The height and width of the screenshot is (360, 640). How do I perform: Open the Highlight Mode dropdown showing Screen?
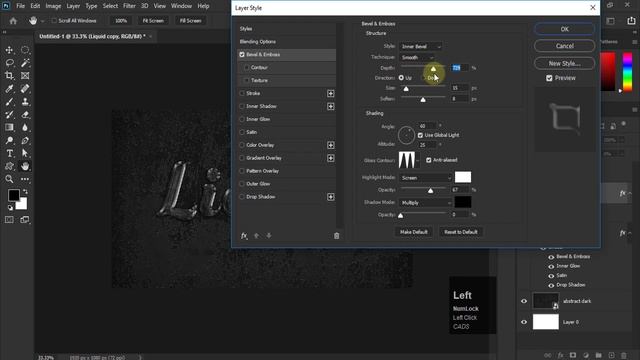(426, 178)
